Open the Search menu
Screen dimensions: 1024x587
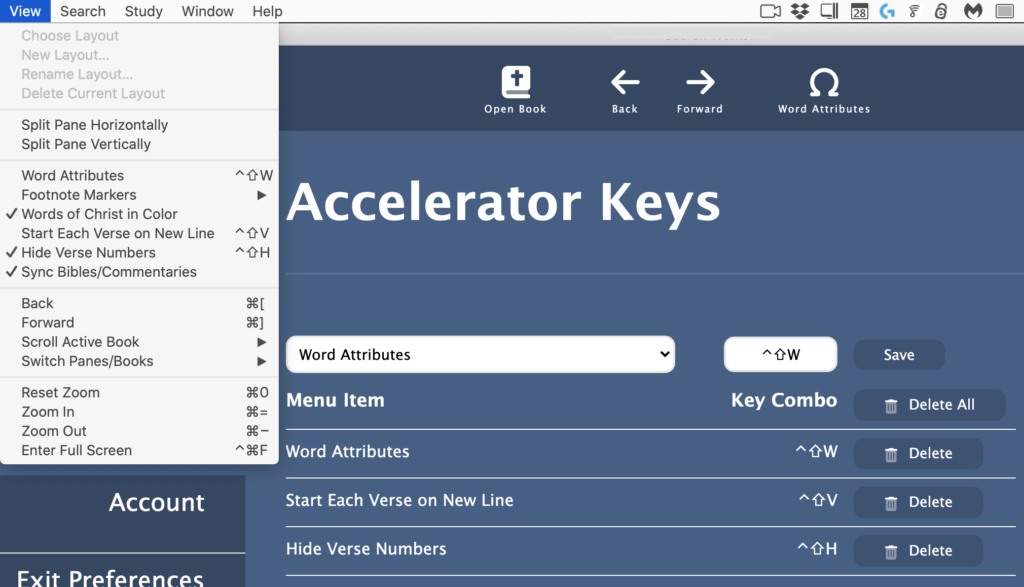(x=83, y=11)
